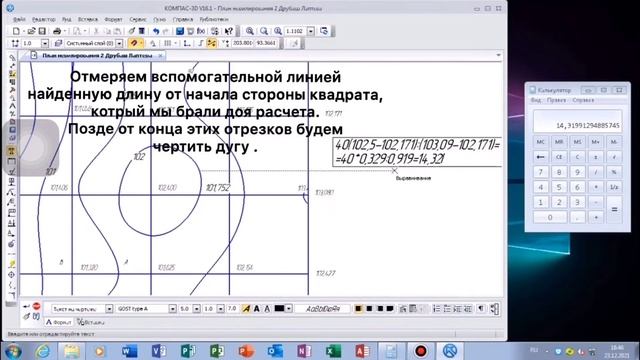
Task: Undo the last action in KOMPAS
Action: [x=156, y=31]
